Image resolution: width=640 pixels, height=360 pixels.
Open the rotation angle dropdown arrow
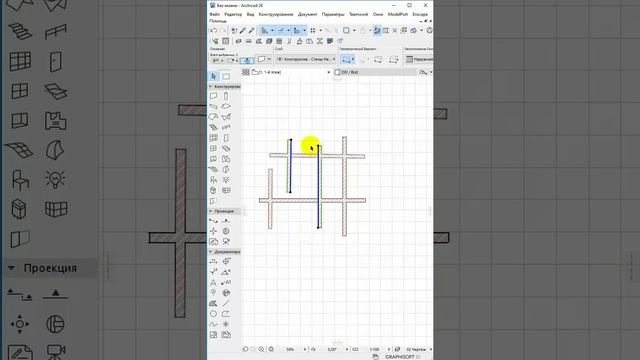[x=347, y=350]
